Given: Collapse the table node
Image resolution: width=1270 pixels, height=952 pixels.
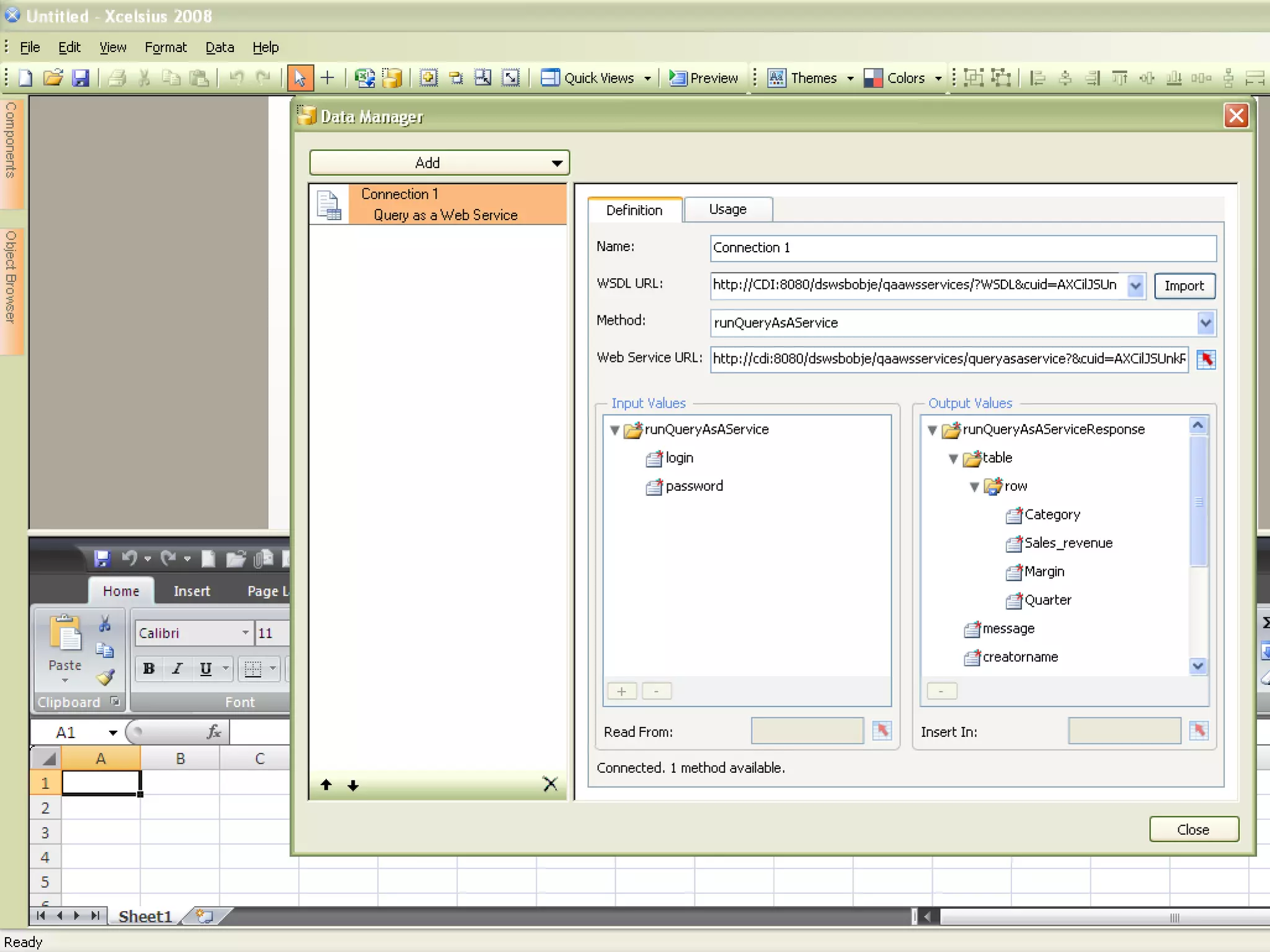Looking at the screenshot, I should 953,459.
